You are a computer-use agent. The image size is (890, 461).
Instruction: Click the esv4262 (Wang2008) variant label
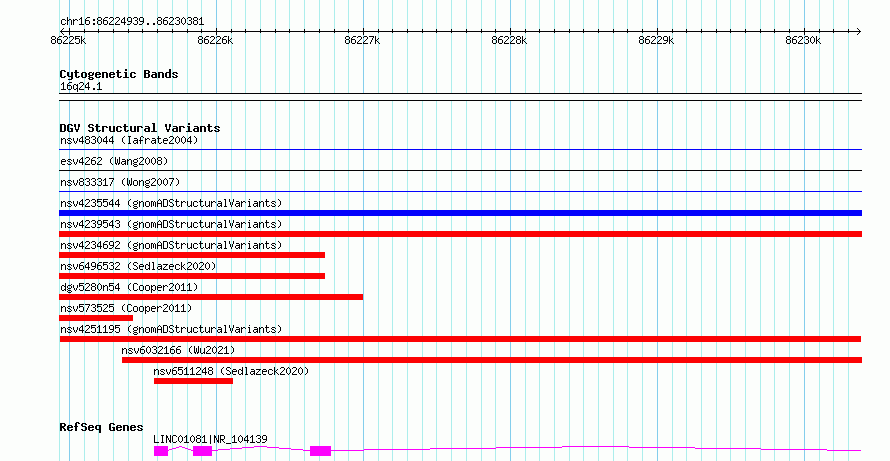(x=114, y=161)
